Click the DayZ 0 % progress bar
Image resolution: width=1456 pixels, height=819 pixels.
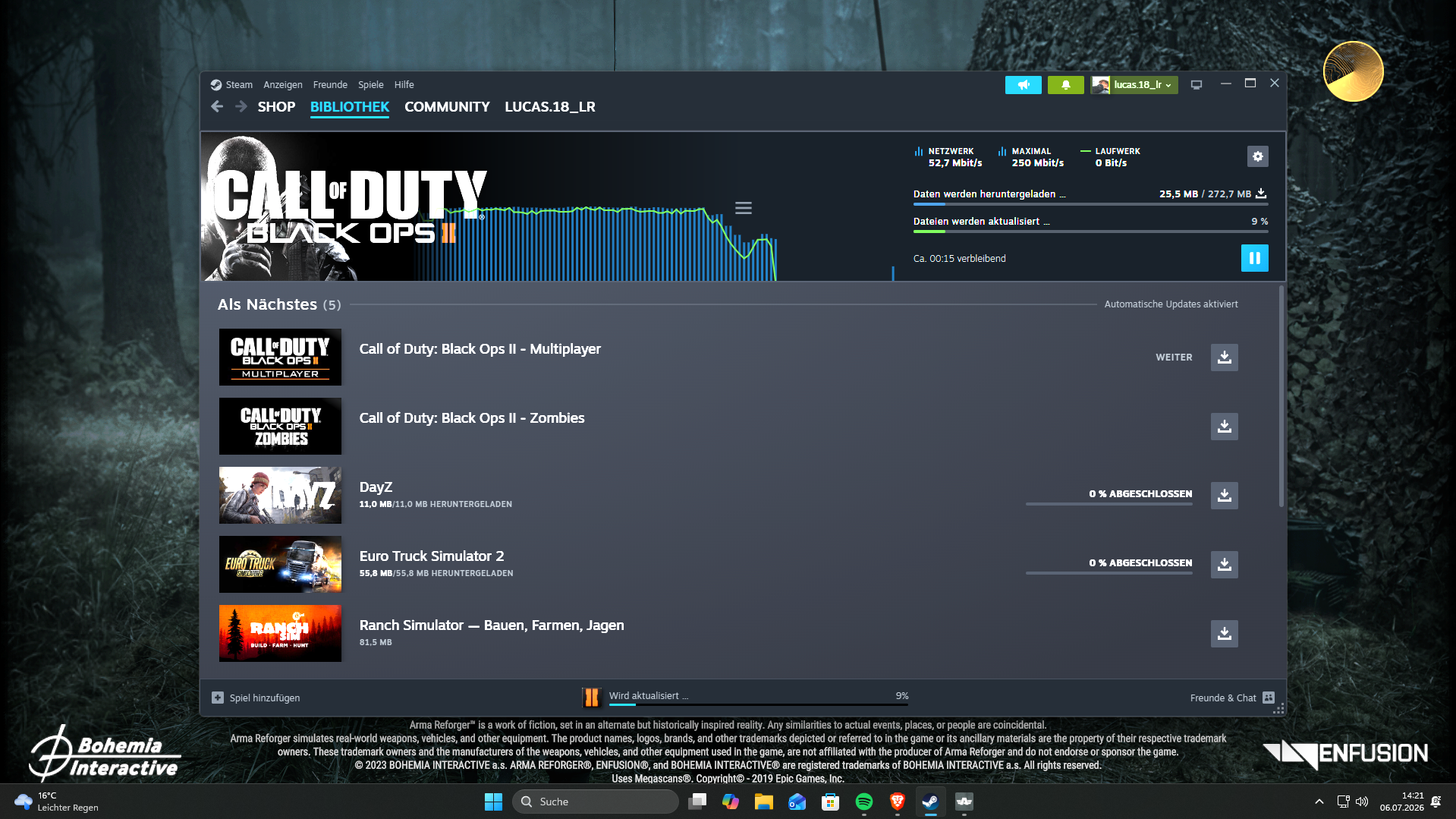click(1109, 504)
